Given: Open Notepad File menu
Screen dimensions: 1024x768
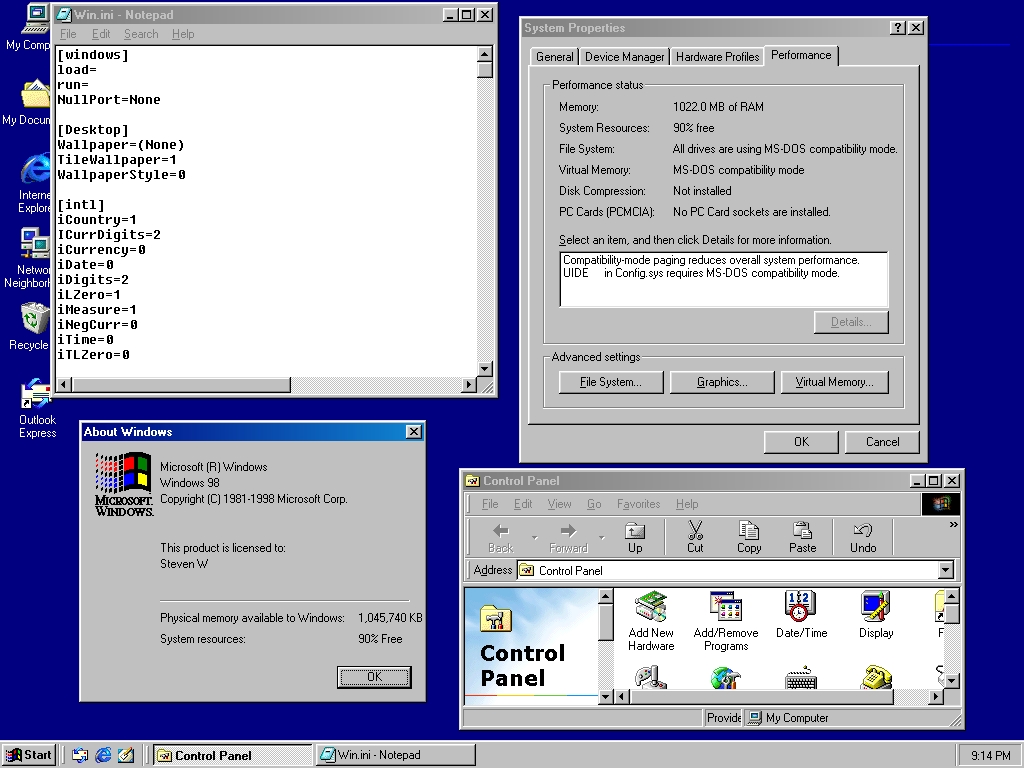Looking at the screenshot, I should [x=68, y=34].
